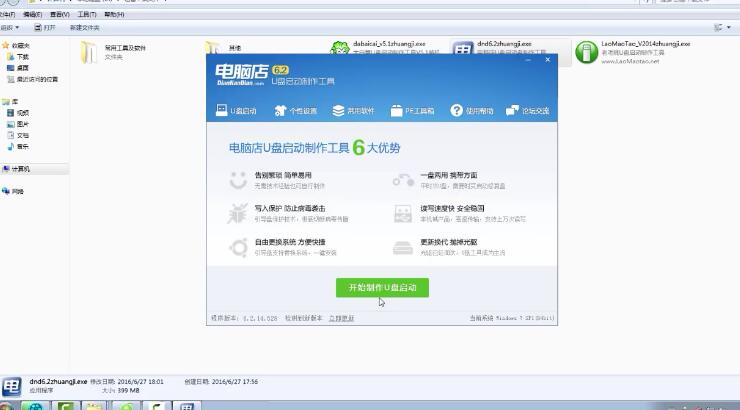Select 最近访问的位置 in navigation pane
740x410 pixels.
(32, 79)
